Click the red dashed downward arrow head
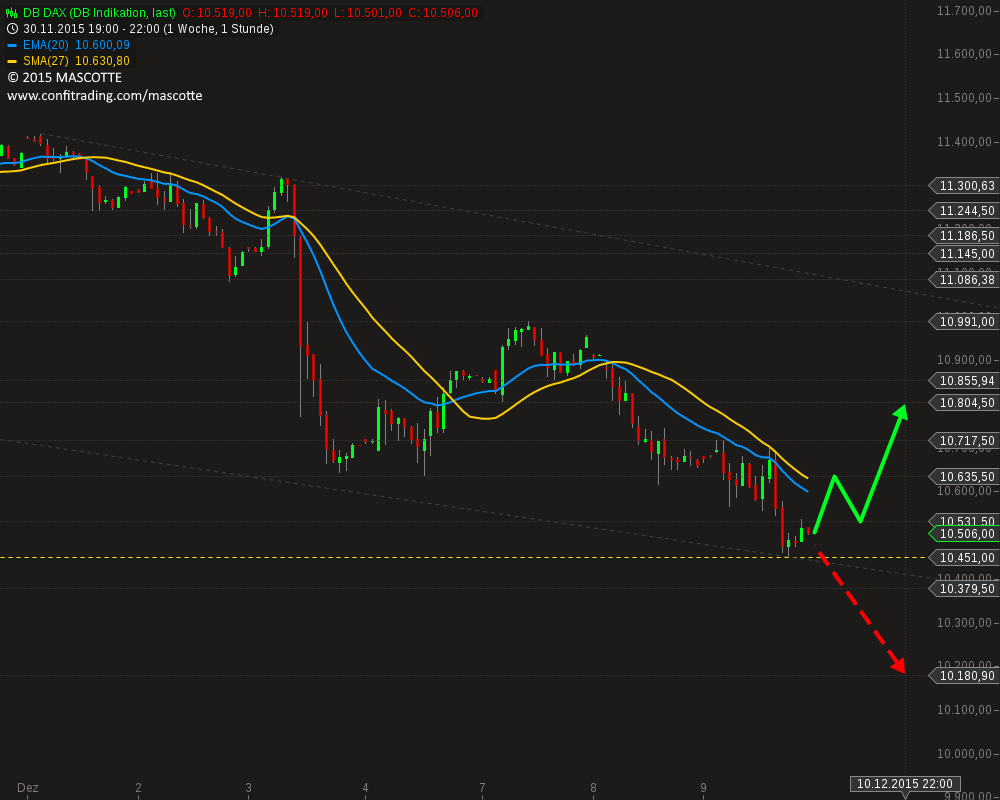The image size is (1000, 800). 898,665
